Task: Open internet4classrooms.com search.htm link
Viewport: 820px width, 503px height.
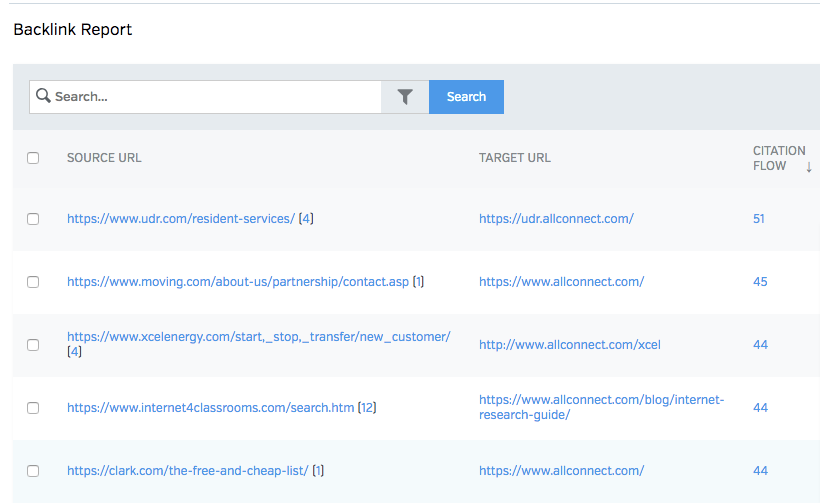Action: click(x=210, y=408)
